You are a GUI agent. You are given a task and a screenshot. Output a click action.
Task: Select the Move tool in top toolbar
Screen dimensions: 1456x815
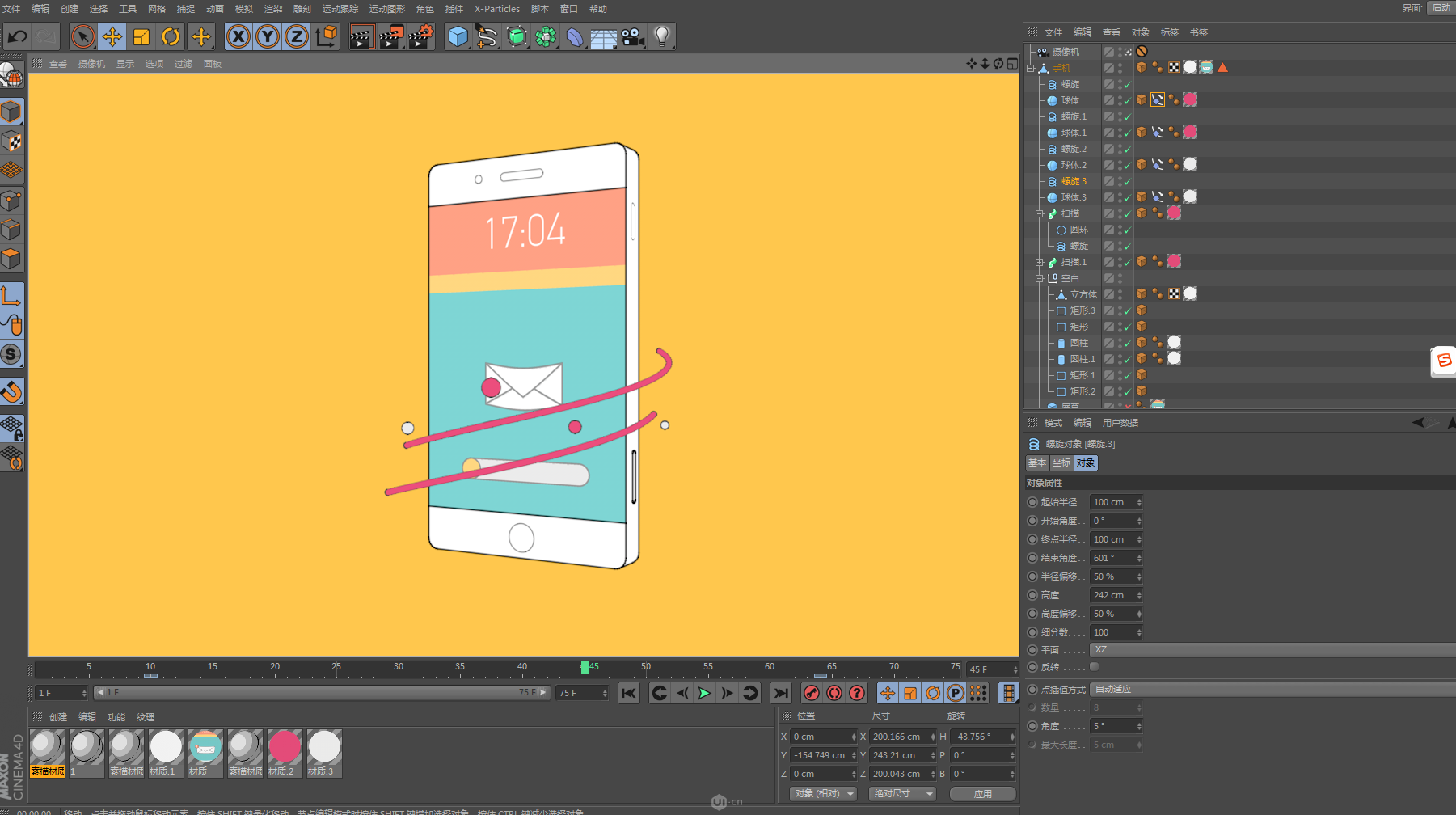[112, 36]
